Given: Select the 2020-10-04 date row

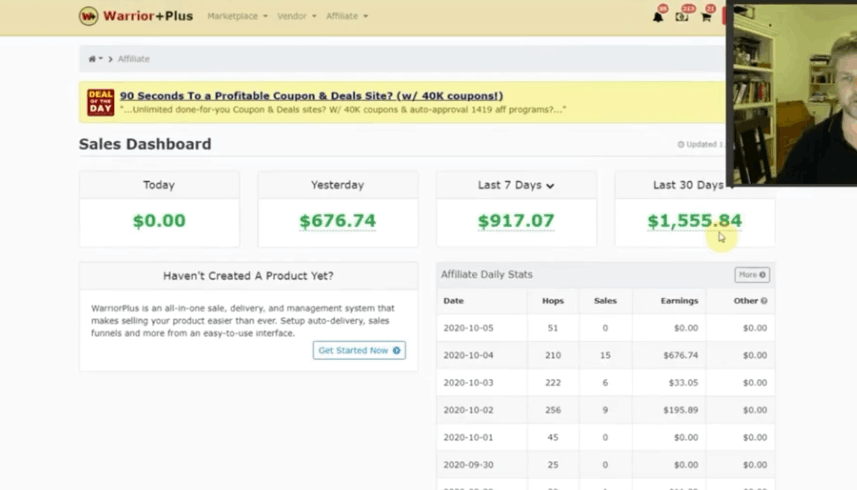Looking at the screenshot, I should 605,355.
